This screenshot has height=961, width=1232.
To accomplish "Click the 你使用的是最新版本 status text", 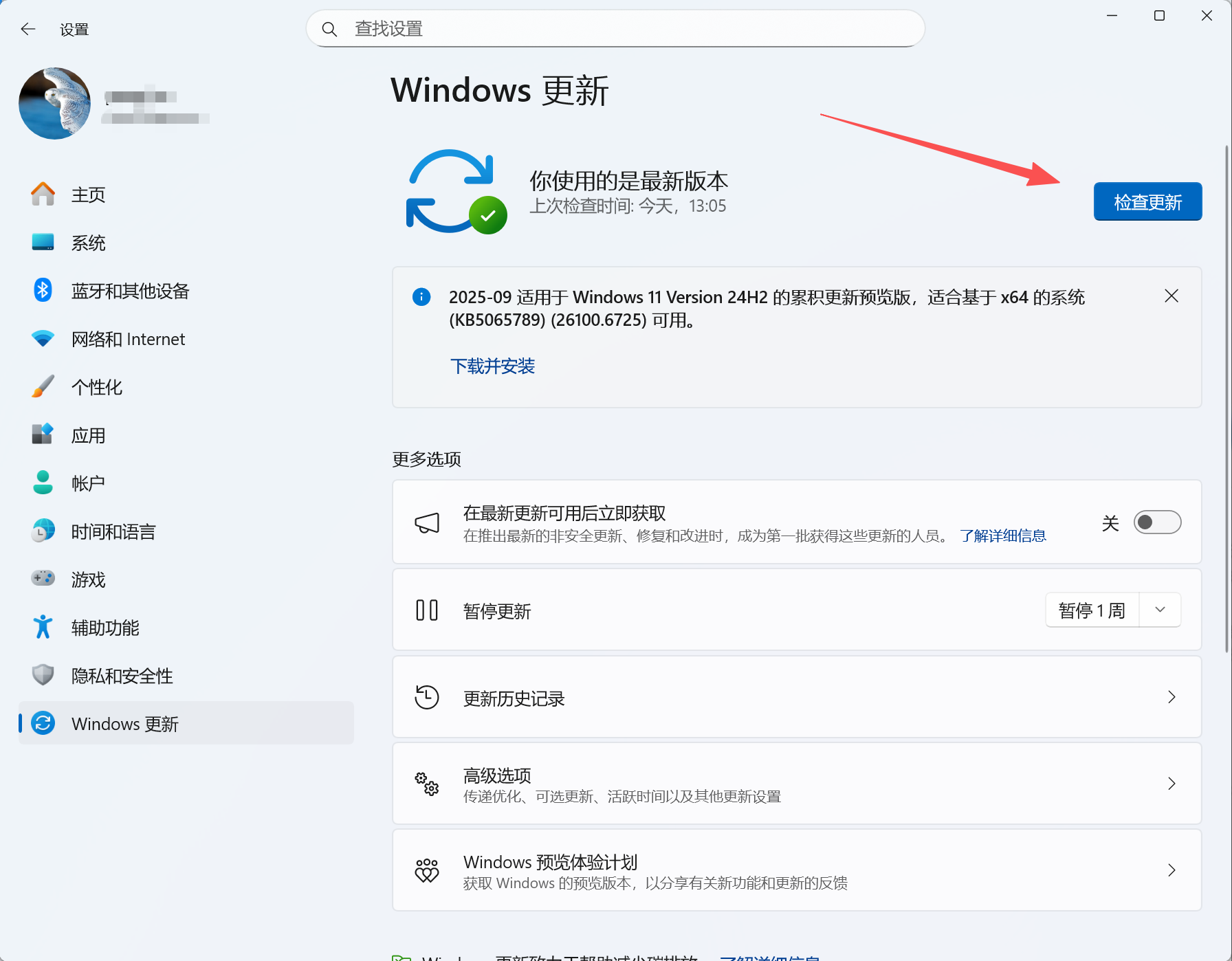I will (628, 181).
